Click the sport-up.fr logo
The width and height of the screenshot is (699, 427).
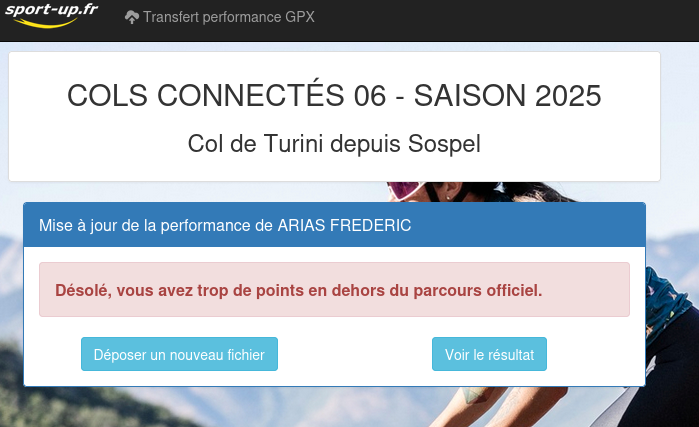point(50,11)
